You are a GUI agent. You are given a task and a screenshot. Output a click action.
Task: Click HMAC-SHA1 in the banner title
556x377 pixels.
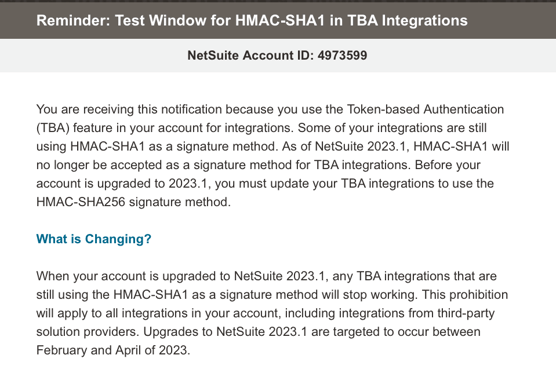(x=280, y=21)
